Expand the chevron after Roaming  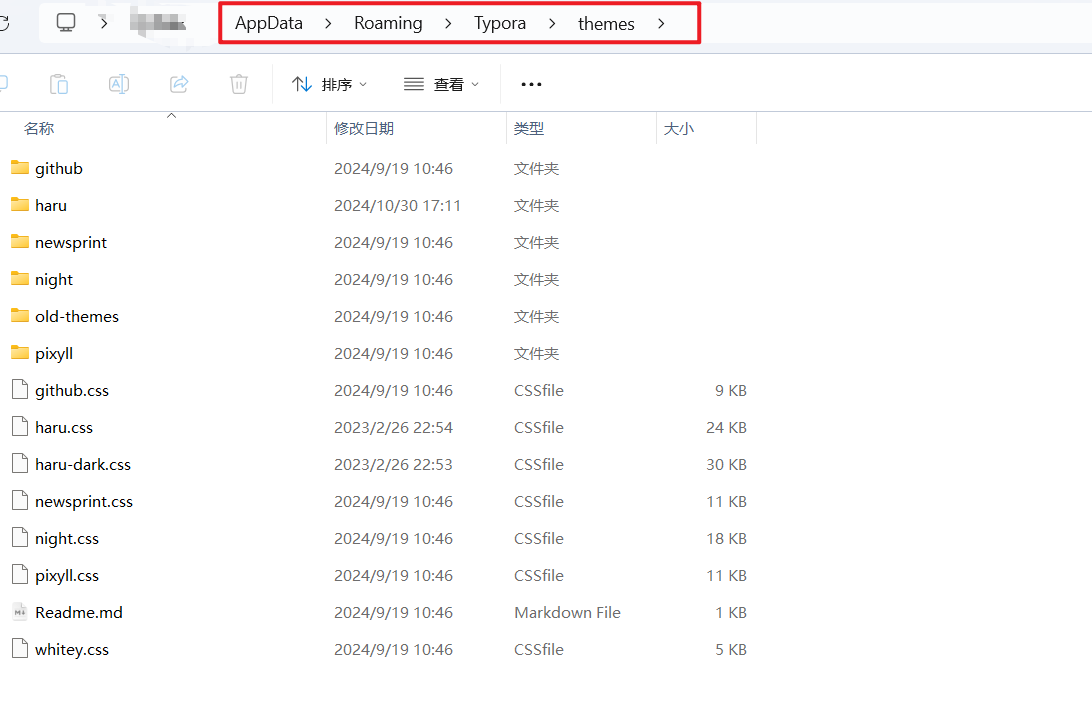(x=448, y=24)
